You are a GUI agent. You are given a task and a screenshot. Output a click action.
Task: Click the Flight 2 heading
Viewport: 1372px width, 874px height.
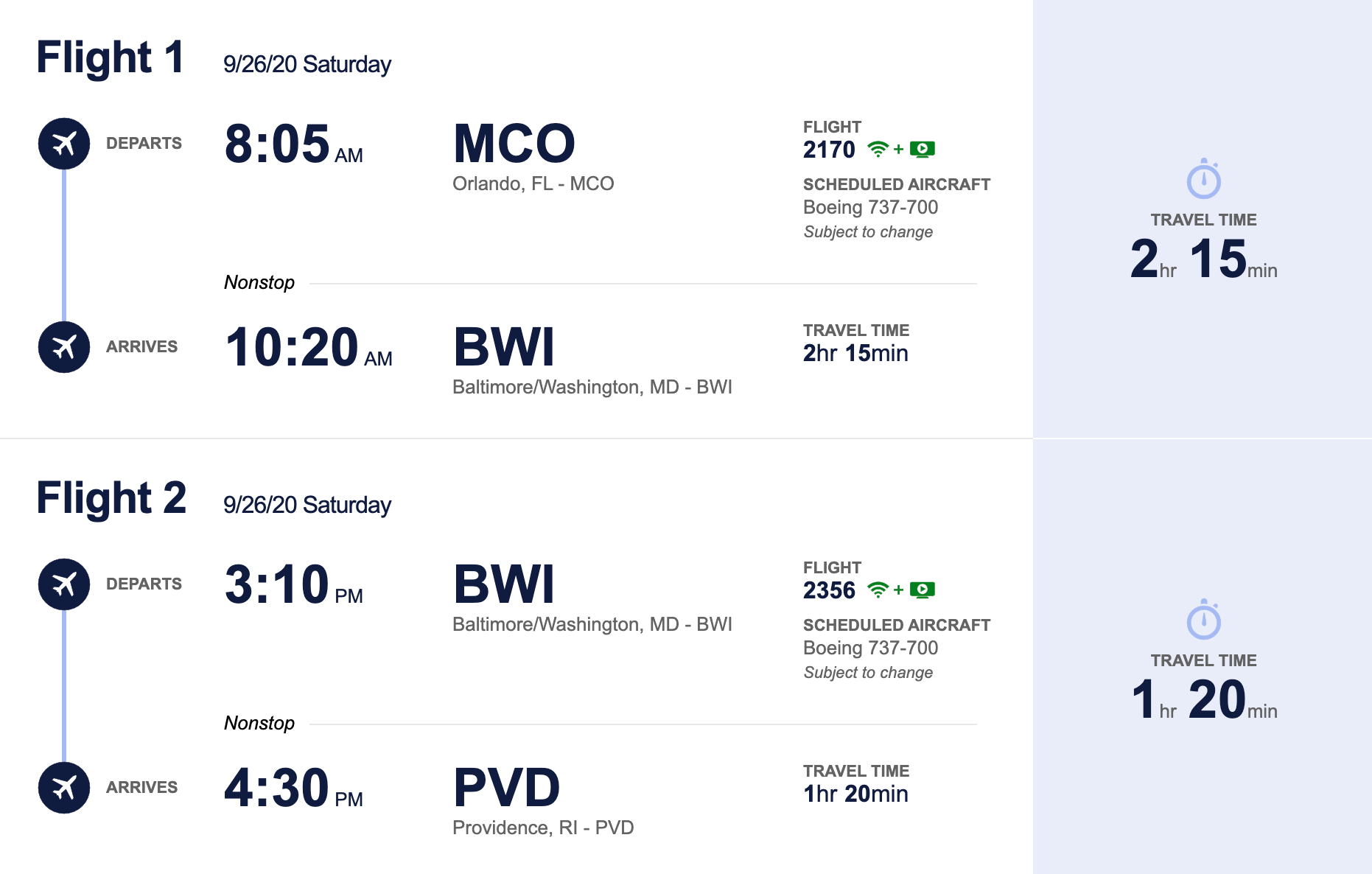coord(111,498)
